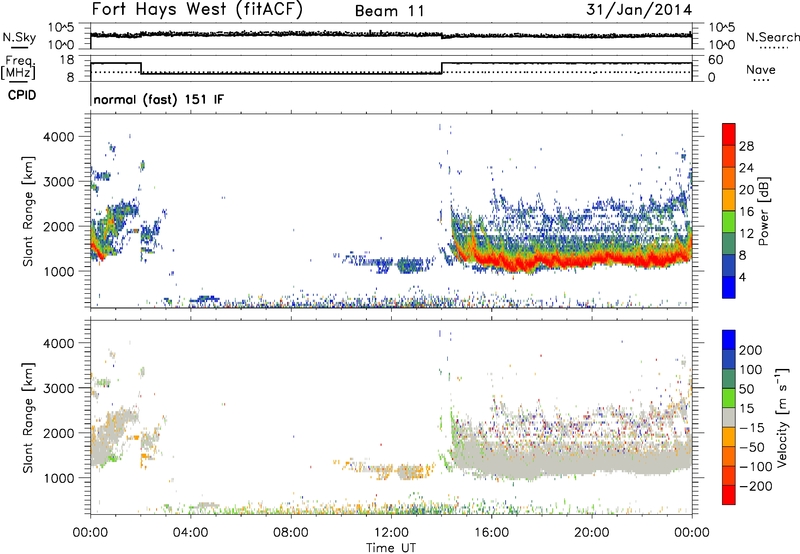Screen dimensions: 800x554
Task: Select the 'normal (fast) 151 IF' text
Action: (159, 99)
